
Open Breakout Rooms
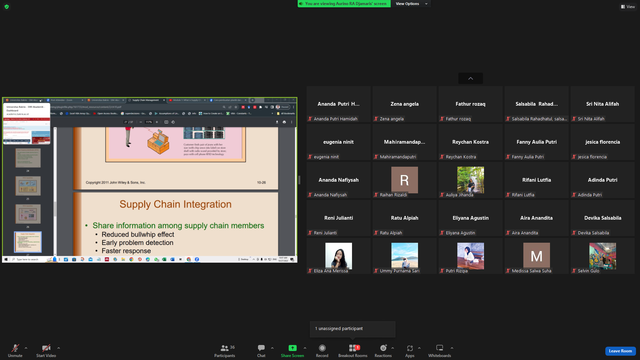pyautogui.click(x=353, y=350)
